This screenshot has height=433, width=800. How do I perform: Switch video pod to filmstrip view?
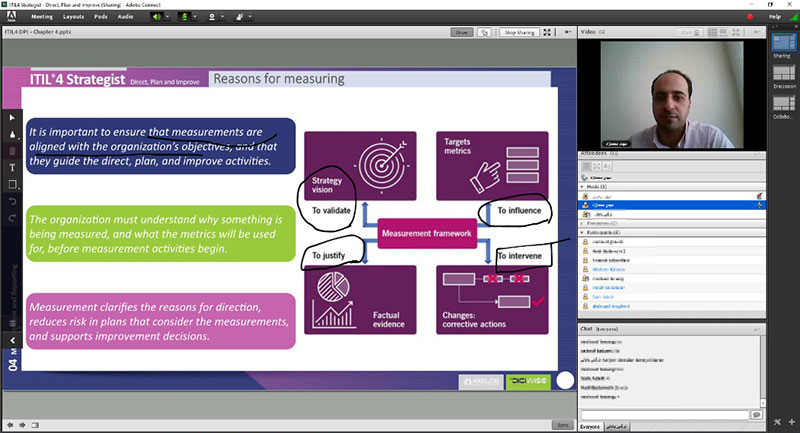(723, 32)
